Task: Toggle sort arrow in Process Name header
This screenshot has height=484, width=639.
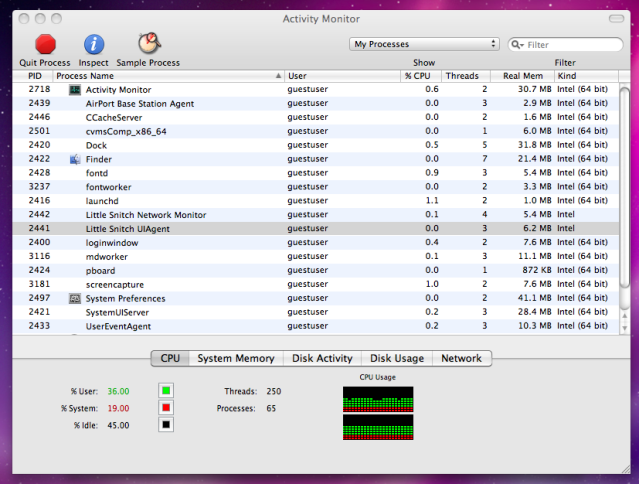Action: 278,76
